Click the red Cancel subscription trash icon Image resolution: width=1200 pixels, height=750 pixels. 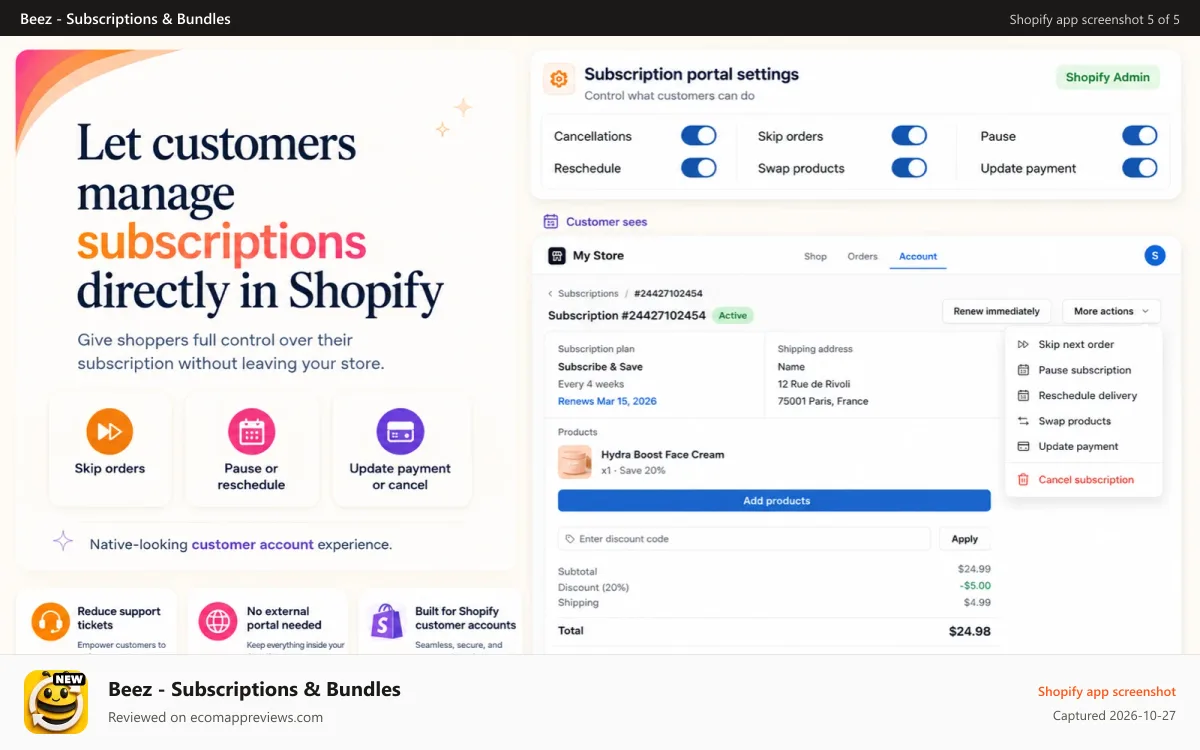click(x=1023, y=480)
